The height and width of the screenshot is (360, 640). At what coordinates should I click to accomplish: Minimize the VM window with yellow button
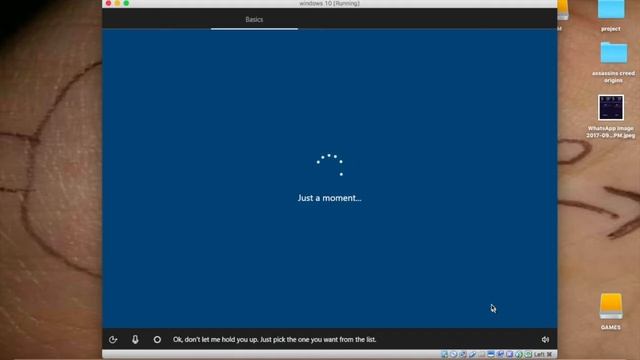click(118, 3)
